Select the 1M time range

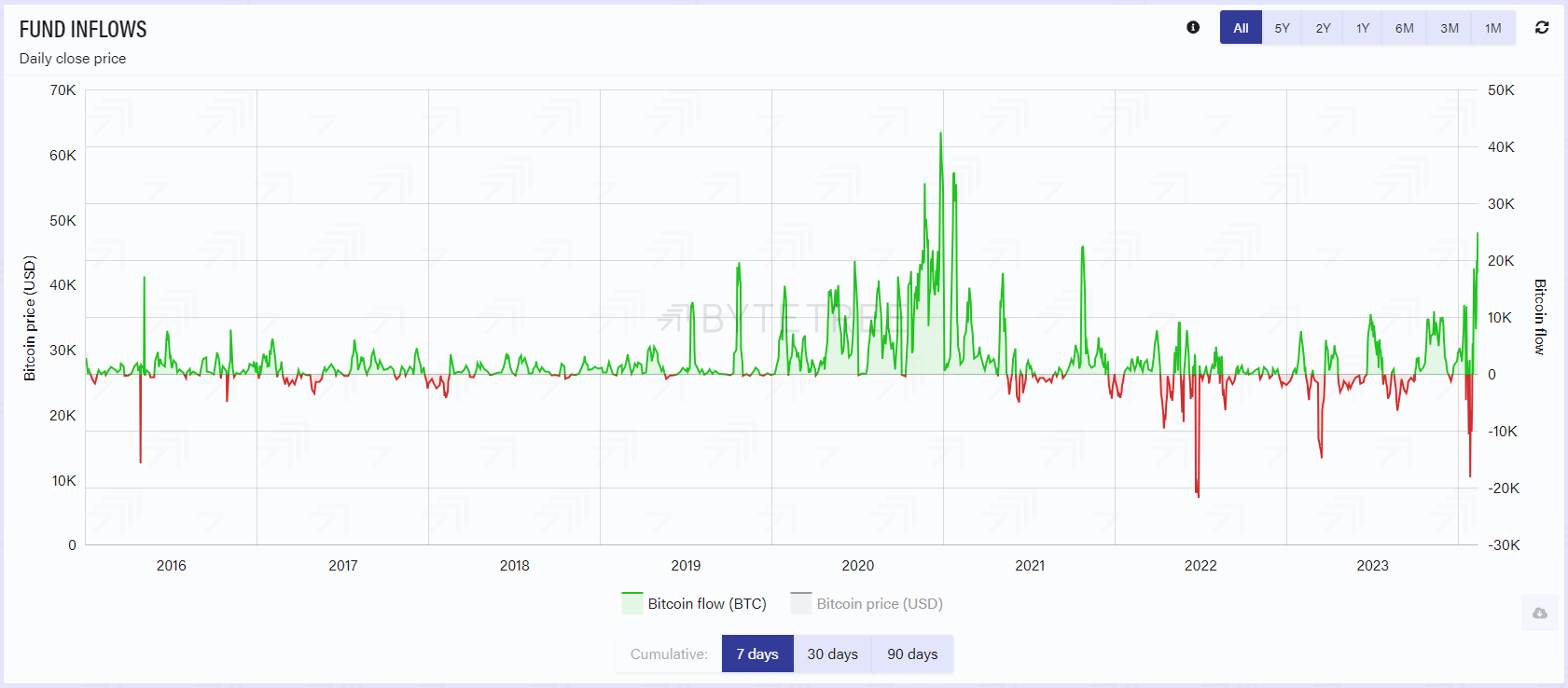(x=1493, y=28)
